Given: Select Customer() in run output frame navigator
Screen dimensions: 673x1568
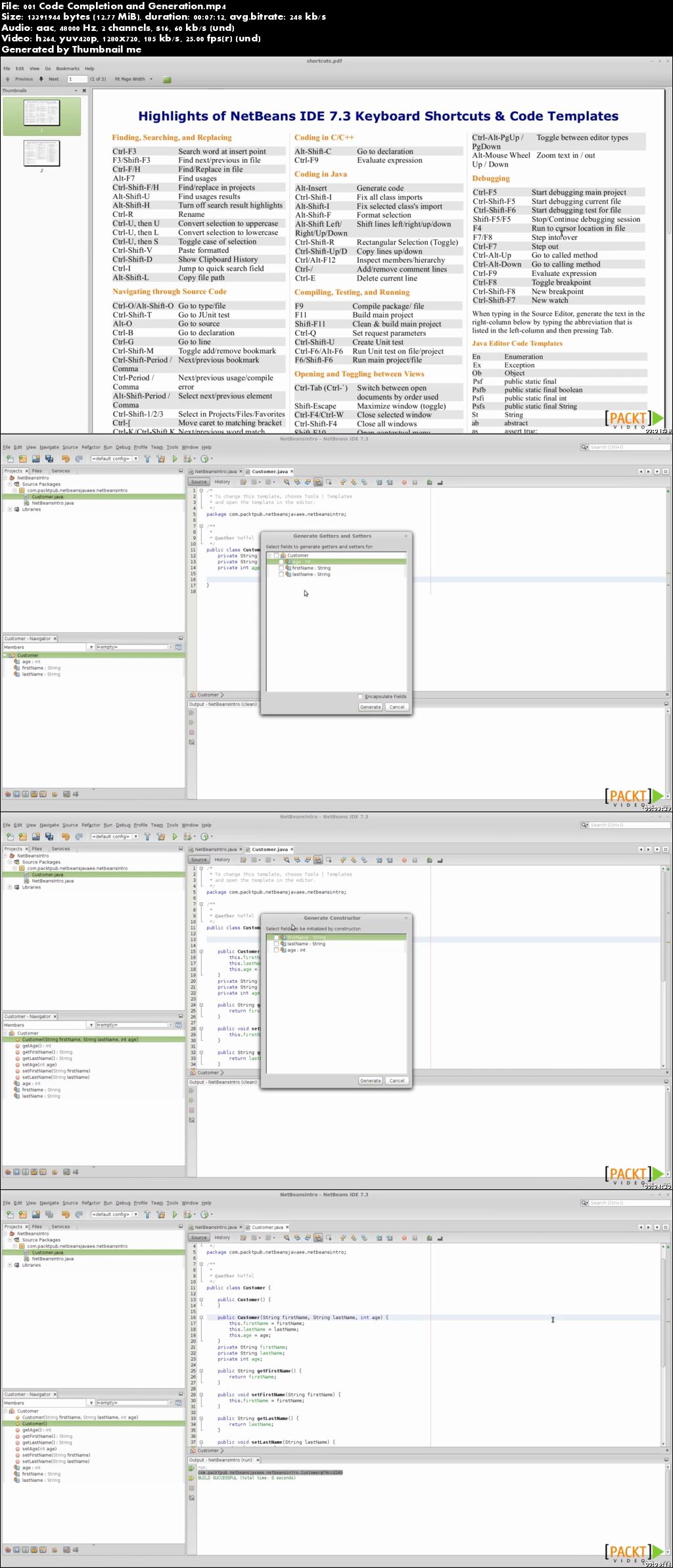Looking at the screenshot, I should click(x=34, y=1423).
